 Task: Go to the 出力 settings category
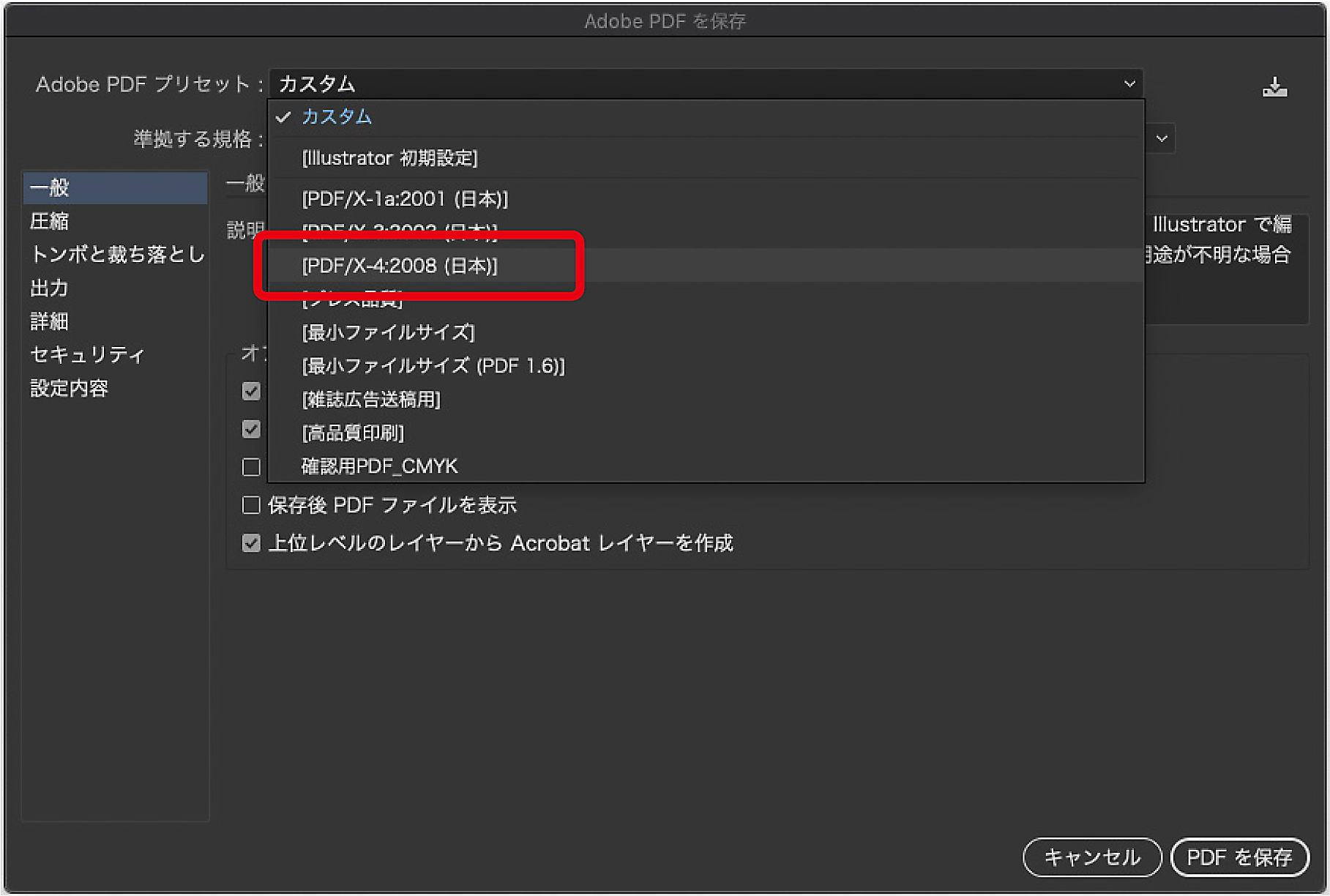(x=50, y=288)
